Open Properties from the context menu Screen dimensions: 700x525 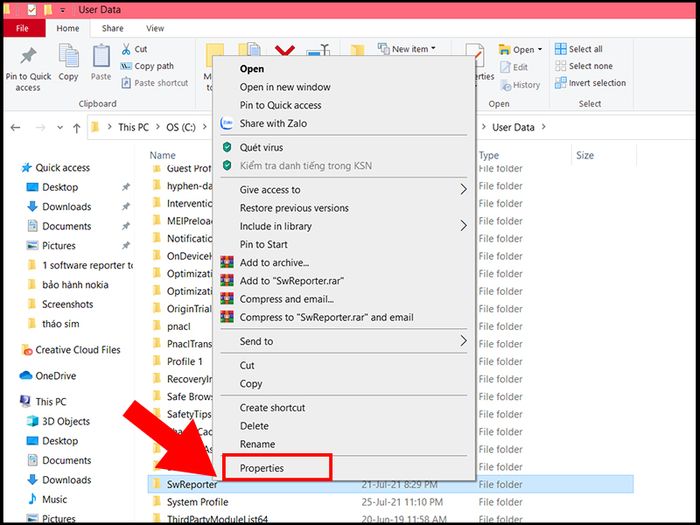click(x=262, y=468)
